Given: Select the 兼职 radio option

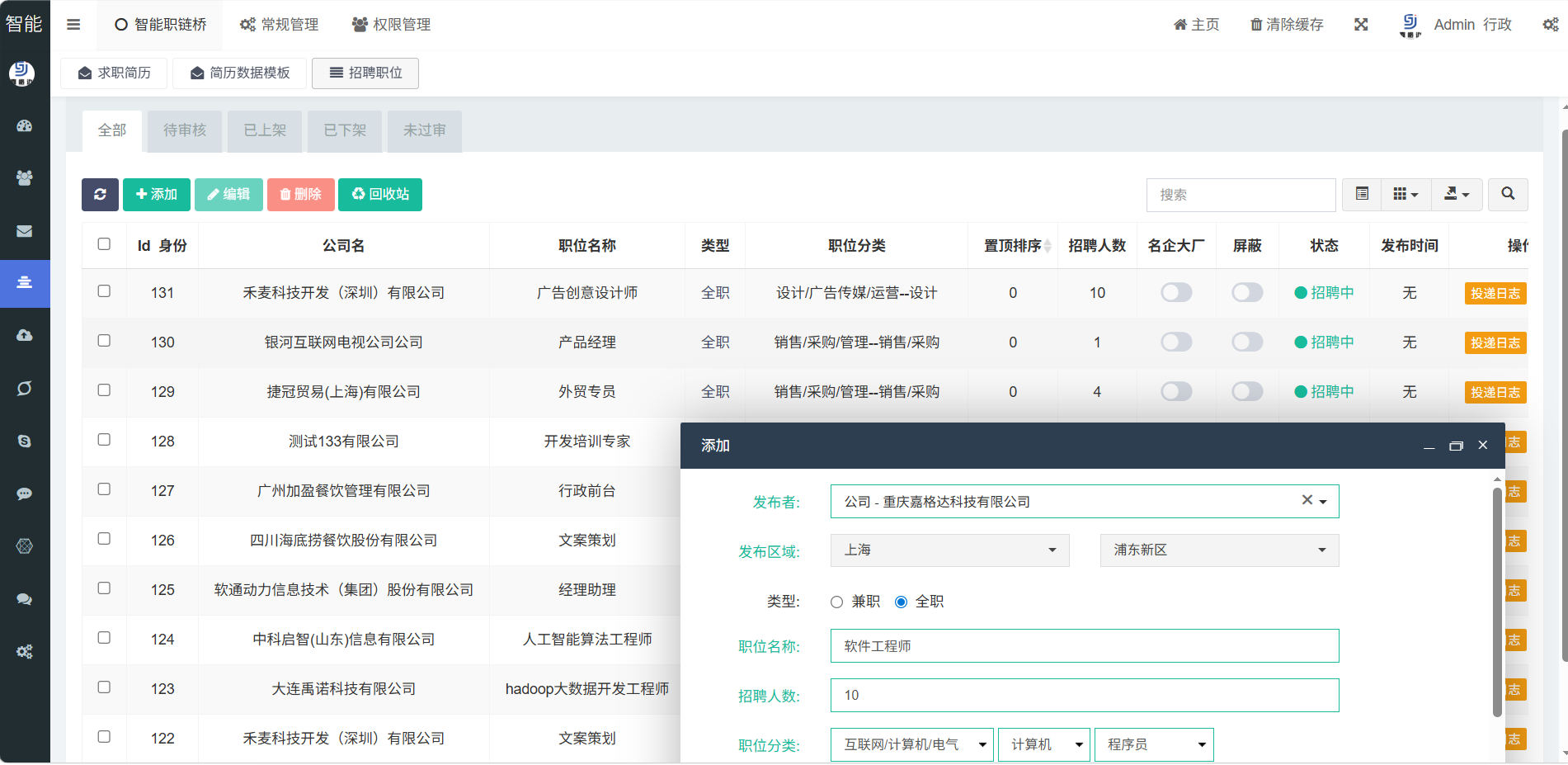Looking at the screenshot, I should click(x=837, y=602).
